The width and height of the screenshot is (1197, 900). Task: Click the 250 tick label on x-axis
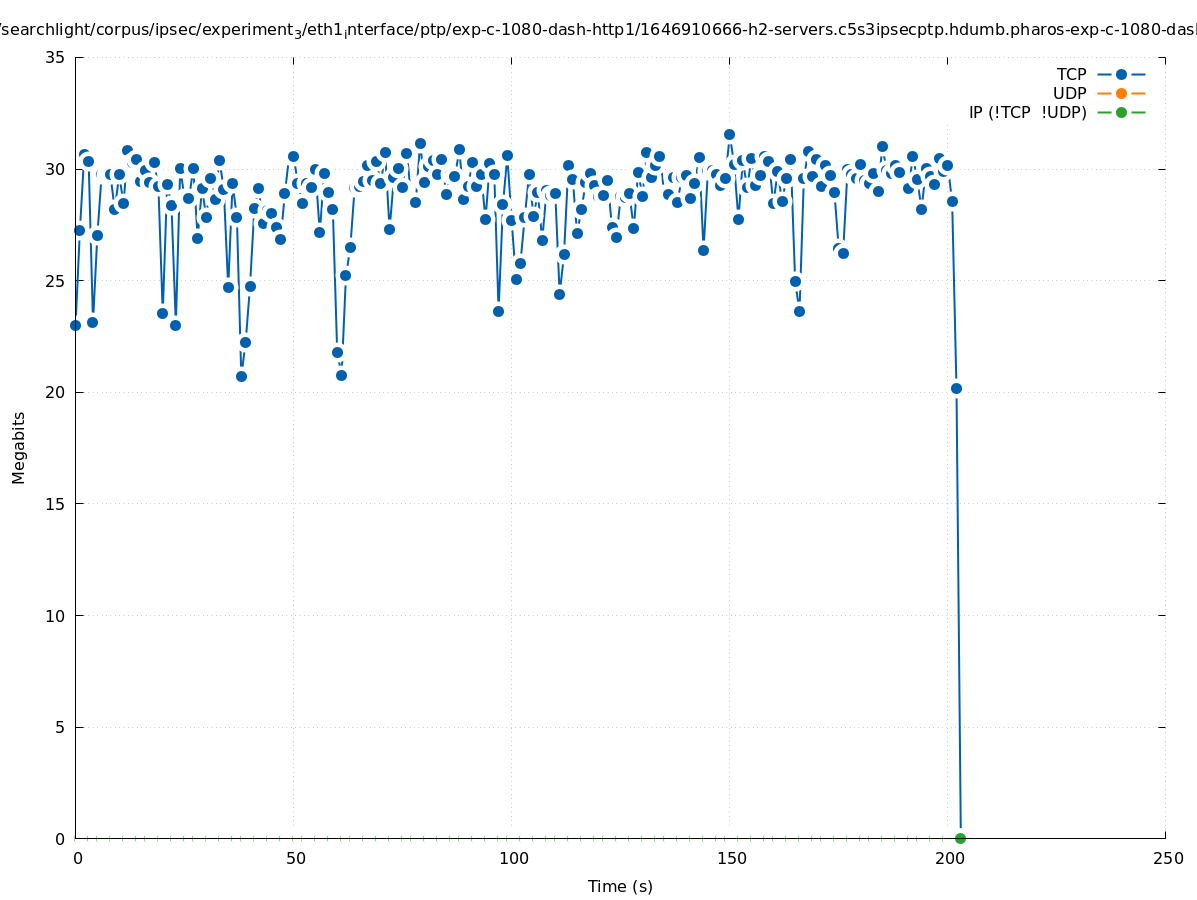click(1167, 858)
